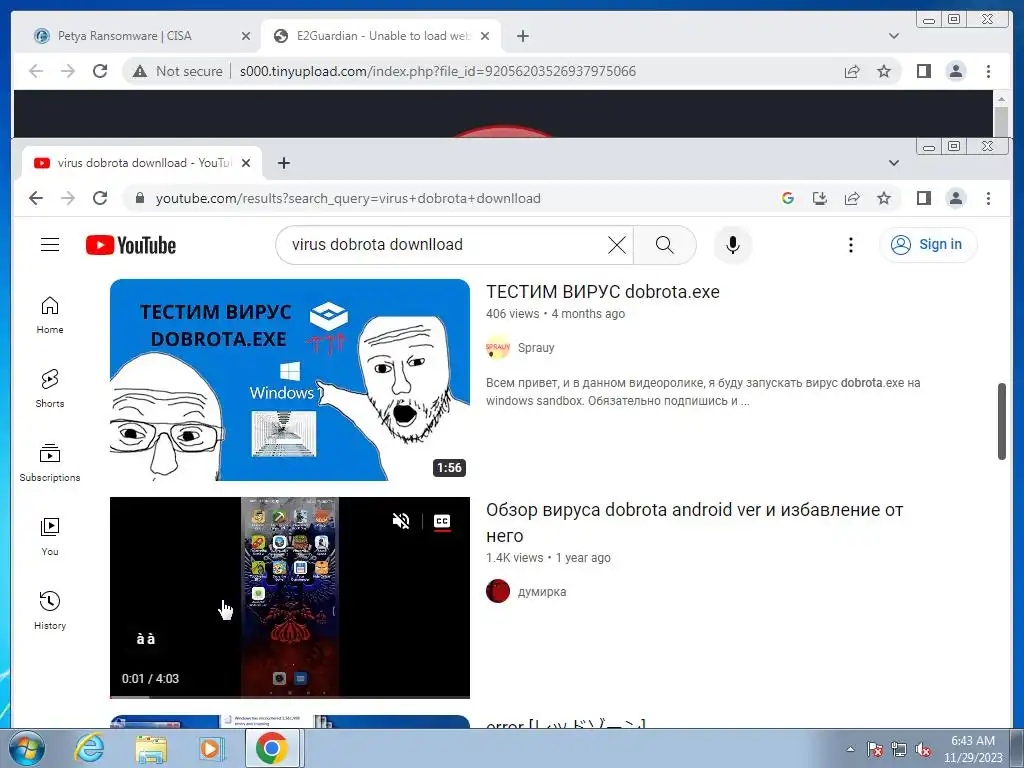
Task: Close the E2Guardian tab
Action: click(485, 36)
